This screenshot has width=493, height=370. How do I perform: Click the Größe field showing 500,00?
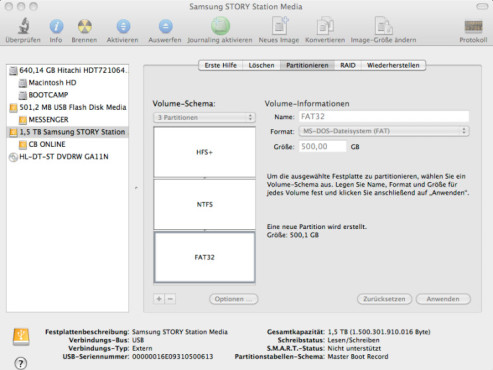tap(323, 146)
